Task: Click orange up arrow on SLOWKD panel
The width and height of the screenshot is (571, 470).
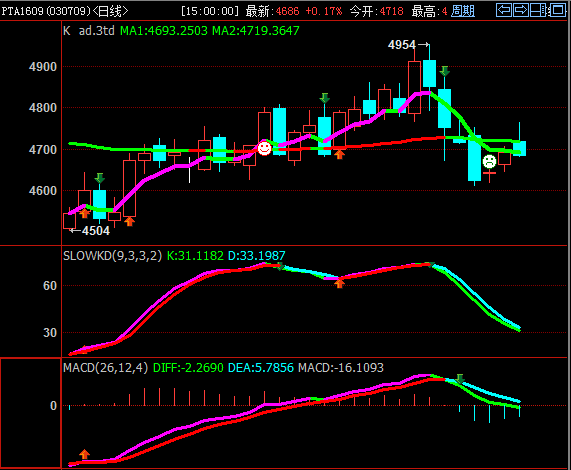Action: [x=339, y=283]
